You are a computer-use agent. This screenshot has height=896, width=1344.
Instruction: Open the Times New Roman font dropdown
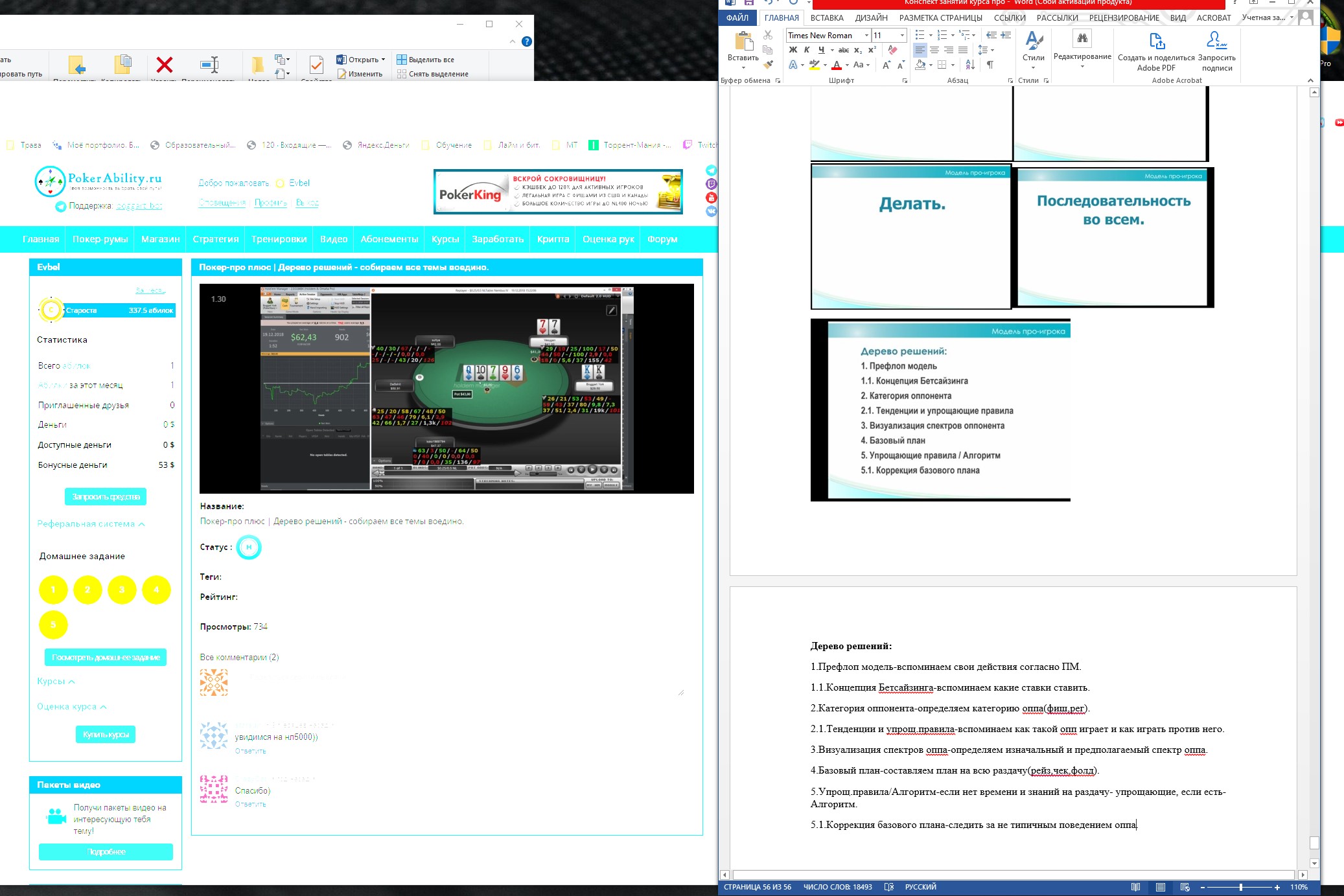pyautogui.click(x=866, y=35)
